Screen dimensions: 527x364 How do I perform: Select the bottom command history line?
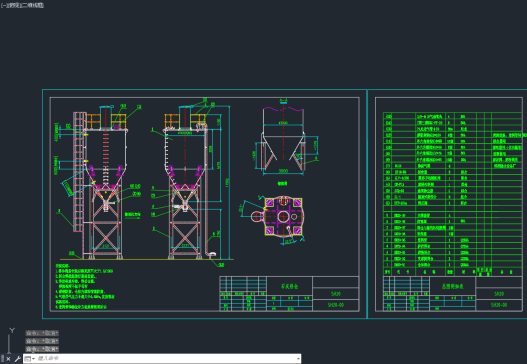pyautogui.click(x=42, y=349)
